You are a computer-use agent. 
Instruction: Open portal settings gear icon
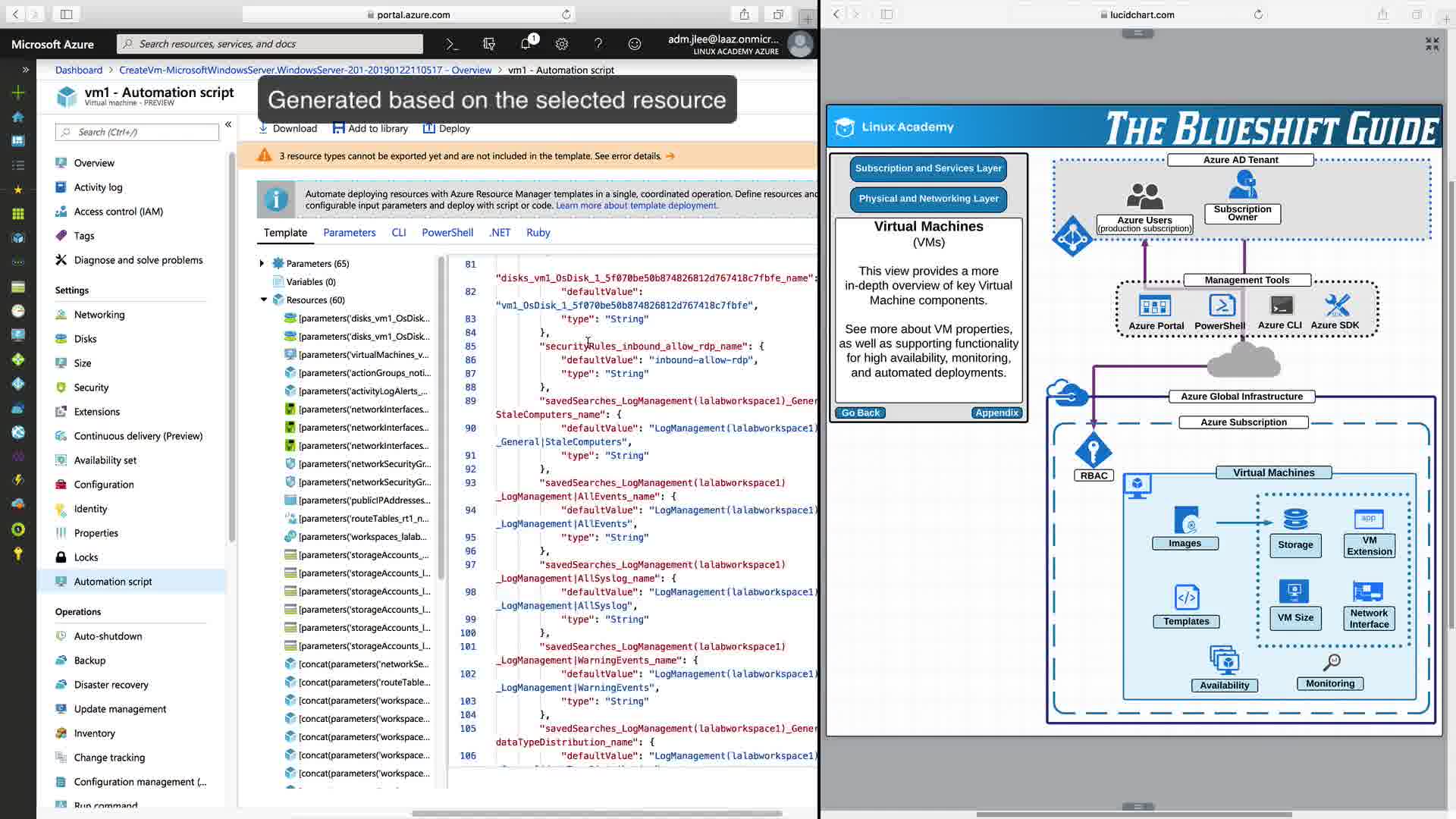point(562,44)
